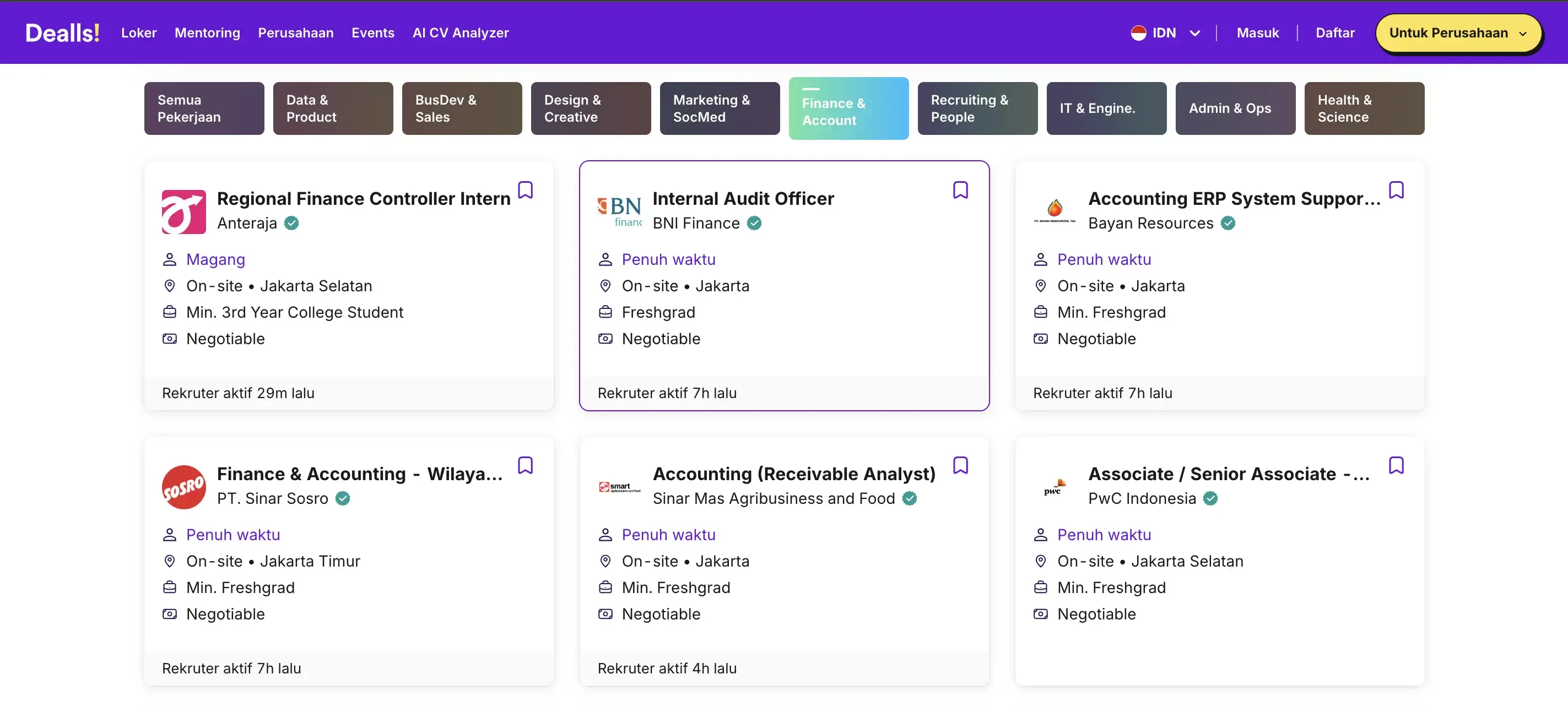Bookmark the Accounting ERP System Support job

(x=1396, y=190)
